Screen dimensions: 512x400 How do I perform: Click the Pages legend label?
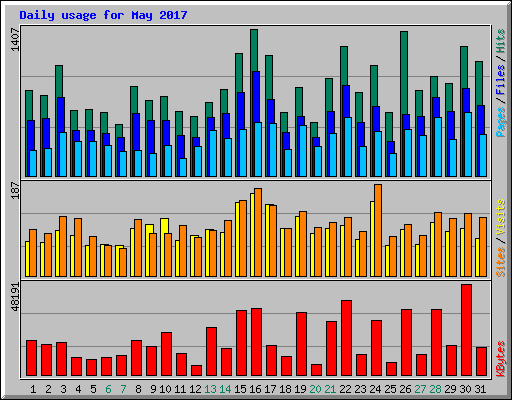point(500,122)
